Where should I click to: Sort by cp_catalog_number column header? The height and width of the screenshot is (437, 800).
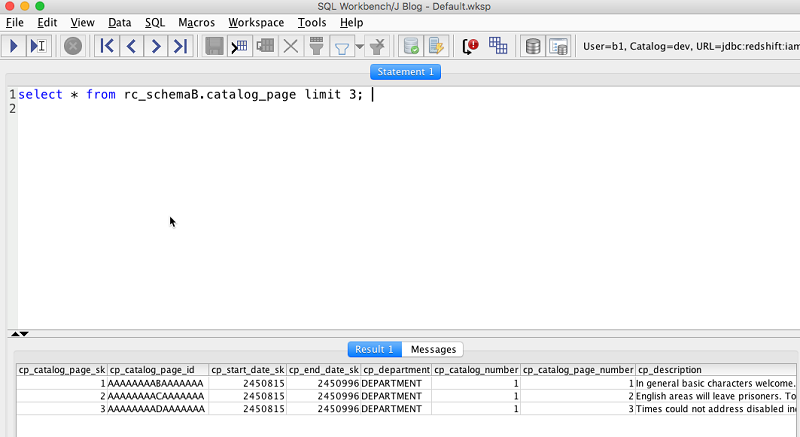[476, 370]
